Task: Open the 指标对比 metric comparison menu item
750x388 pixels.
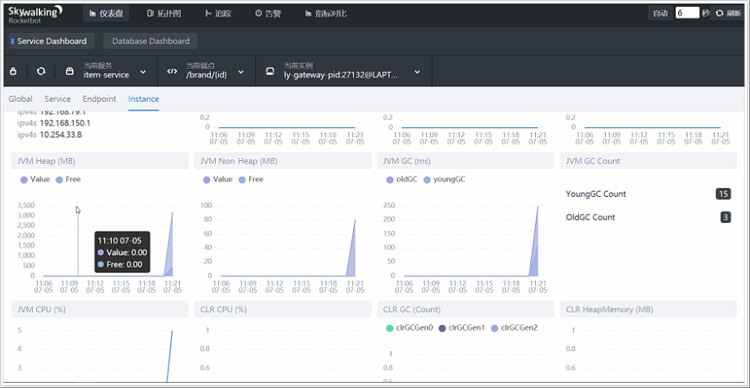Action: (326, 13)
